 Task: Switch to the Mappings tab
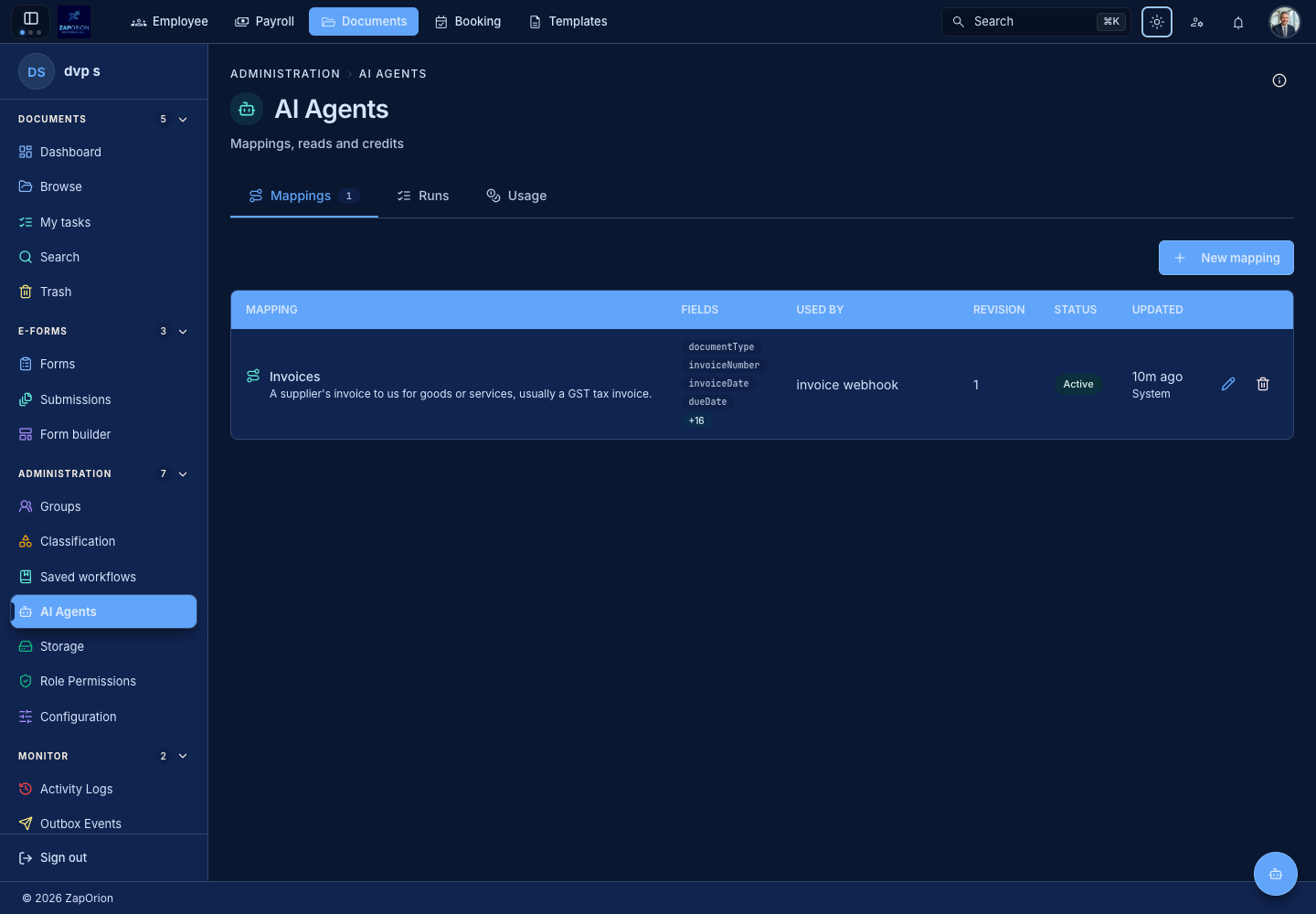click(304, 196)
